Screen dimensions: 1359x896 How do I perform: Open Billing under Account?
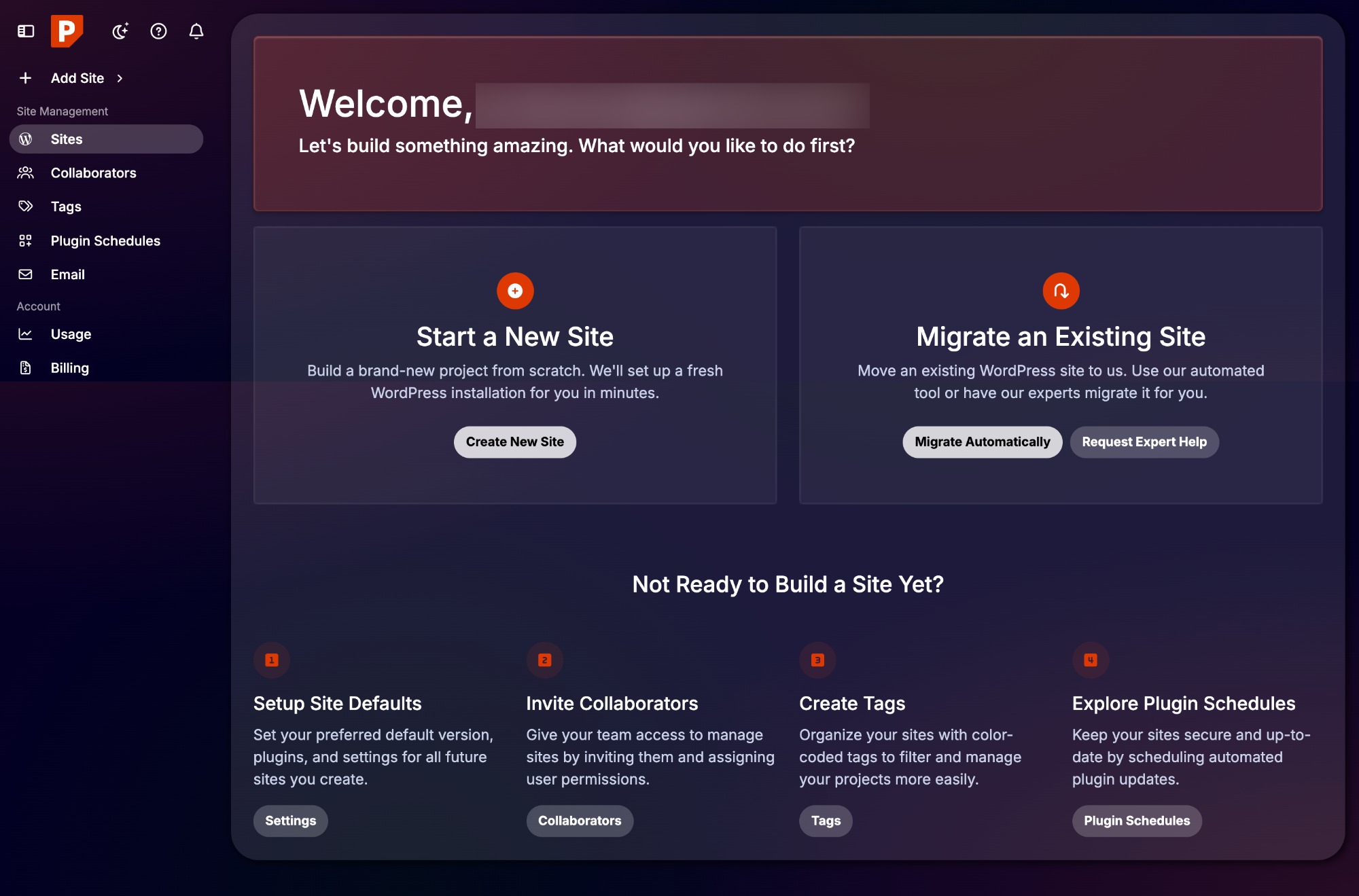point(69,368)
